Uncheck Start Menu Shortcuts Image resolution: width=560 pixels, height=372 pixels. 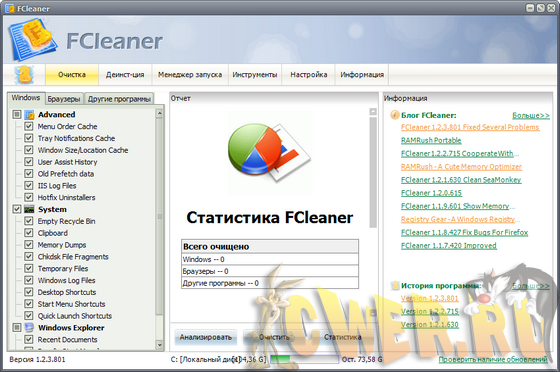pos(29,303)
